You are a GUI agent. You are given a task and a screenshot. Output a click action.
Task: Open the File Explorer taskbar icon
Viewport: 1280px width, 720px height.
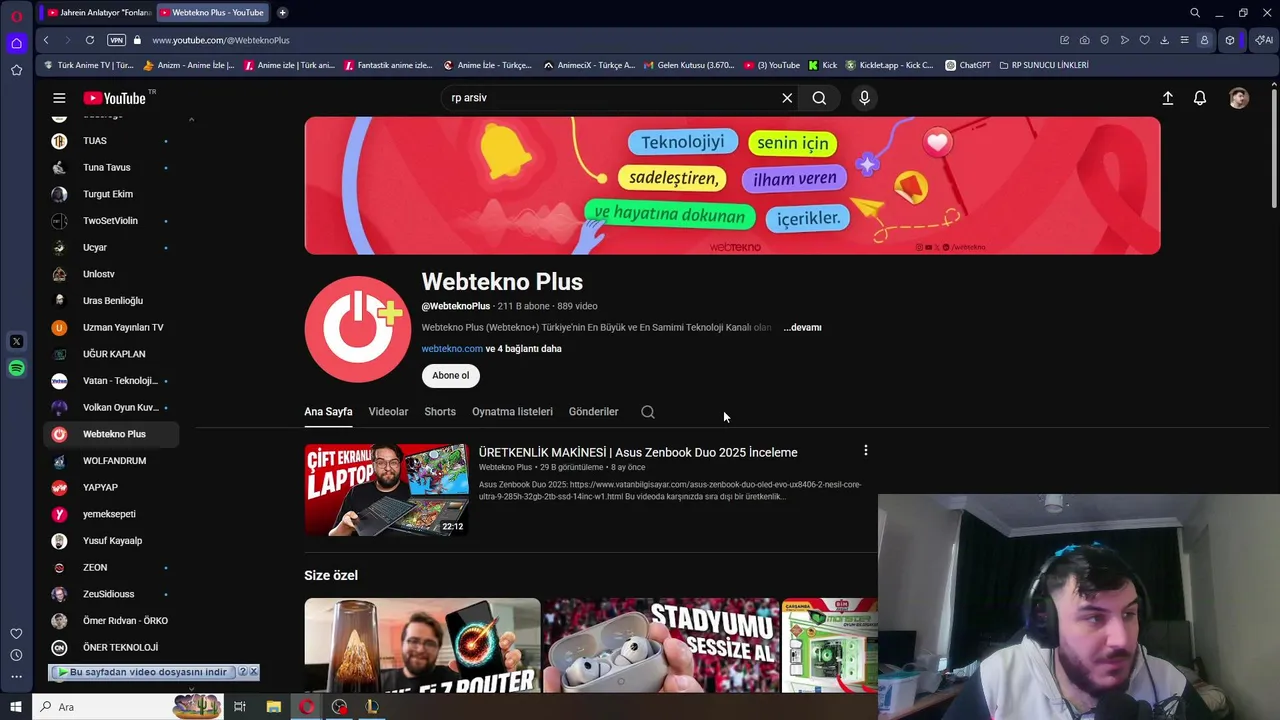coord(273,707)
